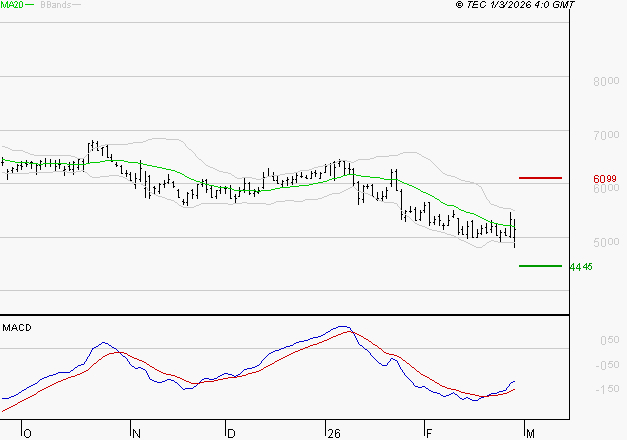Click the 050 MACD axis label

(610, 340)
